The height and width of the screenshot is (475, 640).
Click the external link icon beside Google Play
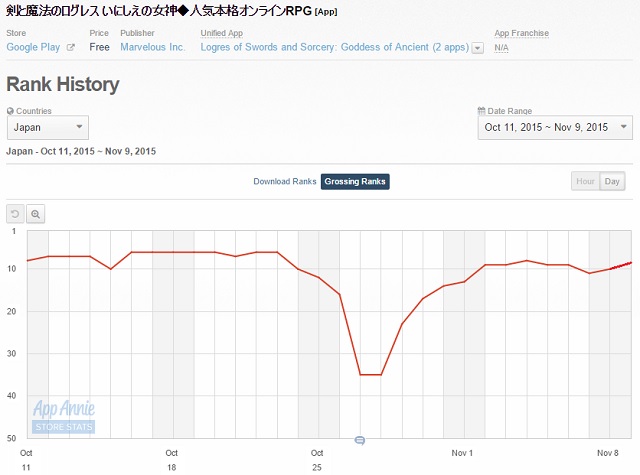point(71,47)
